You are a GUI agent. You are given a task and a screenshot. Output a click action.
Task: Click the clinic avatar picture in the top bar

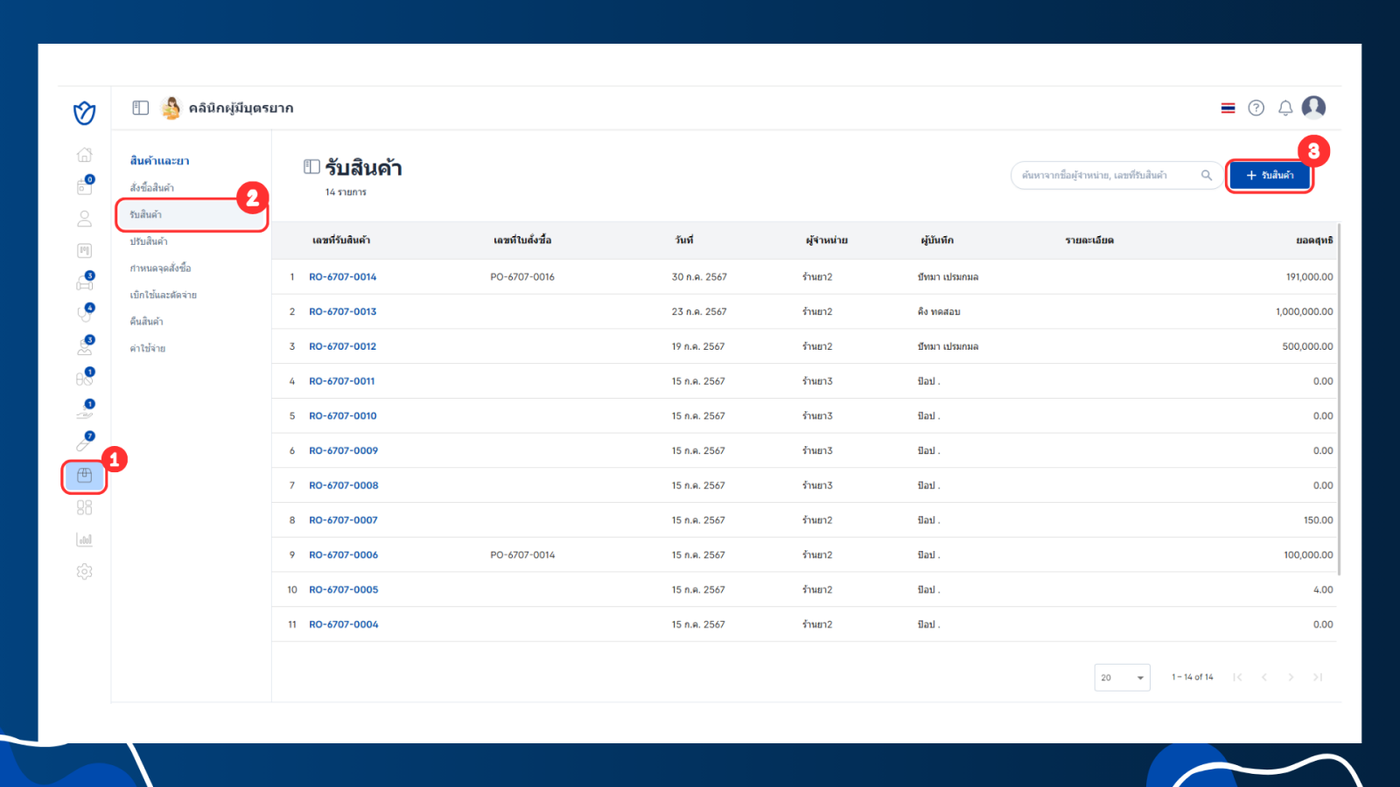[x=171, y=108]
